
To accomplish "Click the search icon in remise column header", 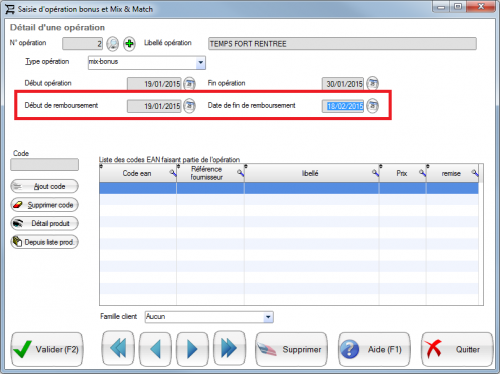I will 475,173.
